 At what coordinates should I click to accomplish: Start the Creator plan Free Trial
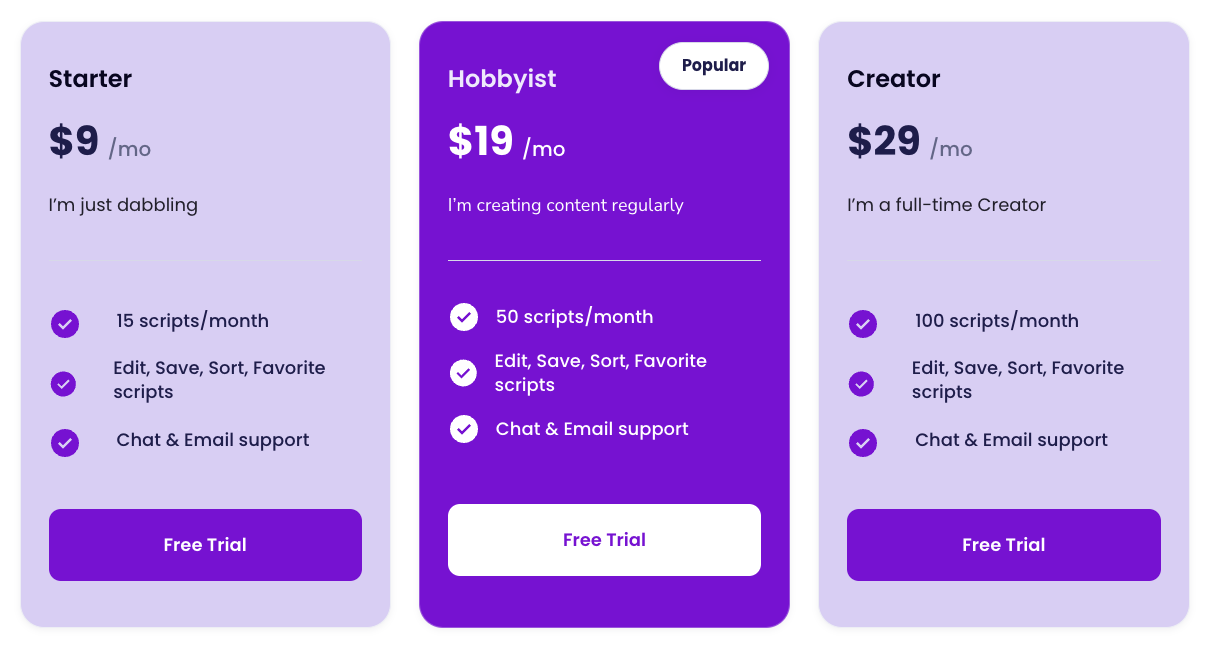[1003, 545]
